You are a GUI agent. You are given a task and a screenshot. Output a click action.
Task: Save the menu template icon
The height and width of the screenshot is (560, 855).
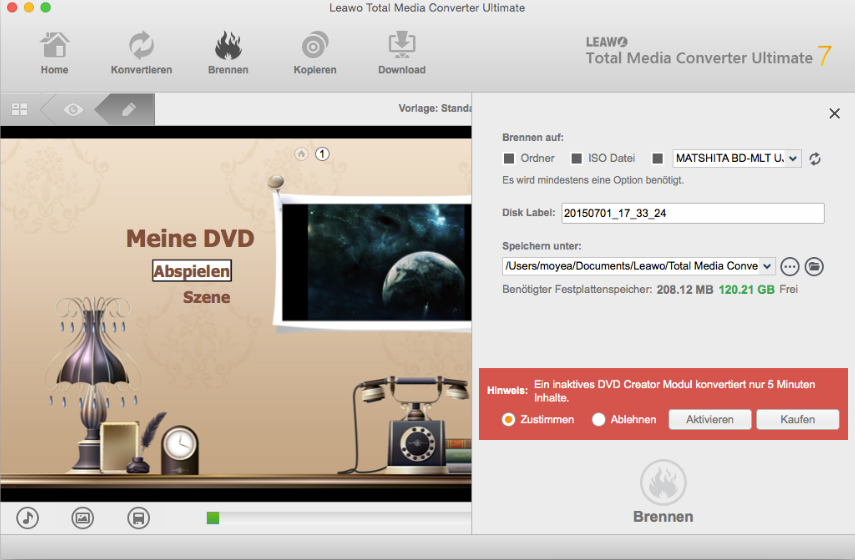pyautogui.click(x=139, y=517)
